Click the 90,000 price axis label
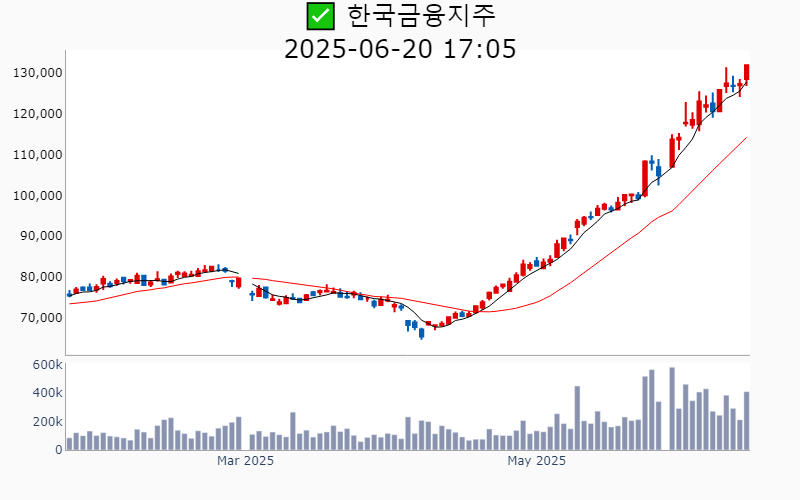 pos(41,236)
